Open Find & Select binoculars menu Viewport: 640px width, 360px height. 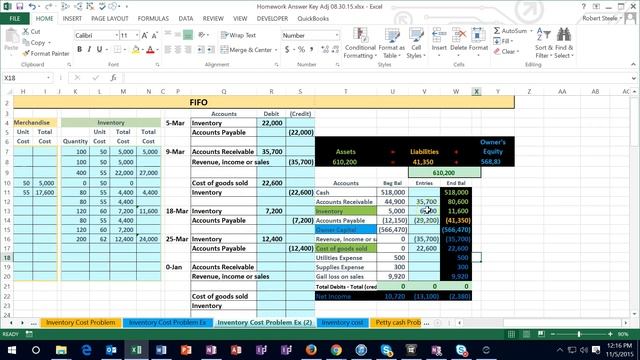564,43
